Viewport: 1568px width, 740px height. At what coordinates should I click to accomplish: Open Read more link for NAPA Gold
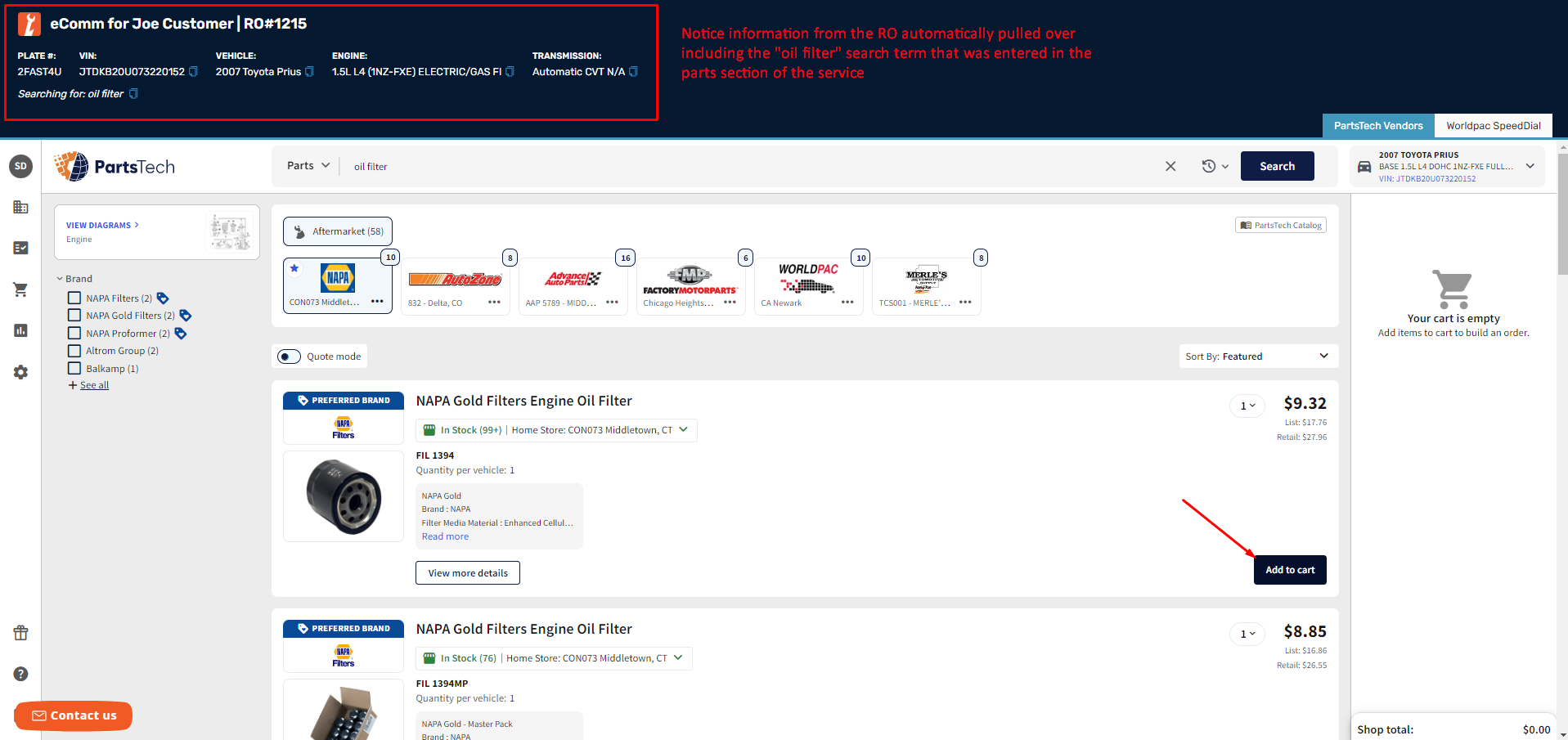[445, 536]
